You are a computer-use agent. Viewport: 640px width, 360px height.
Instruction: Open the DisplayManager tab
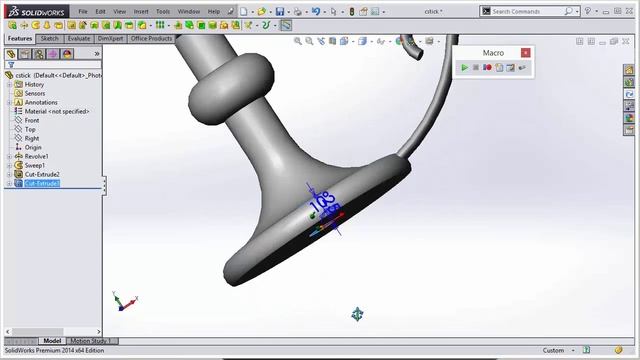click(67, 54)
